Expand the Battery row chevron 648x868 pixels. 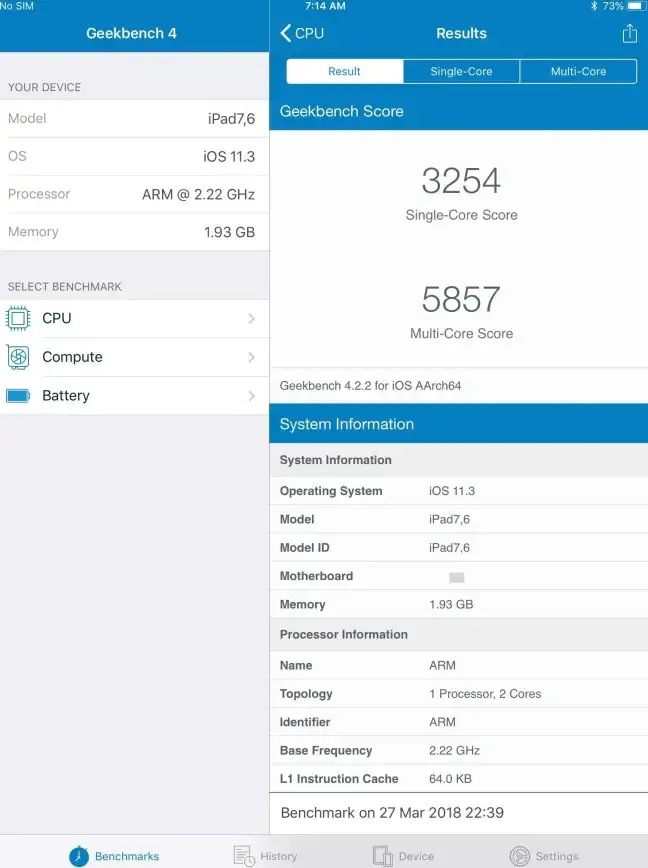point(251,396)
